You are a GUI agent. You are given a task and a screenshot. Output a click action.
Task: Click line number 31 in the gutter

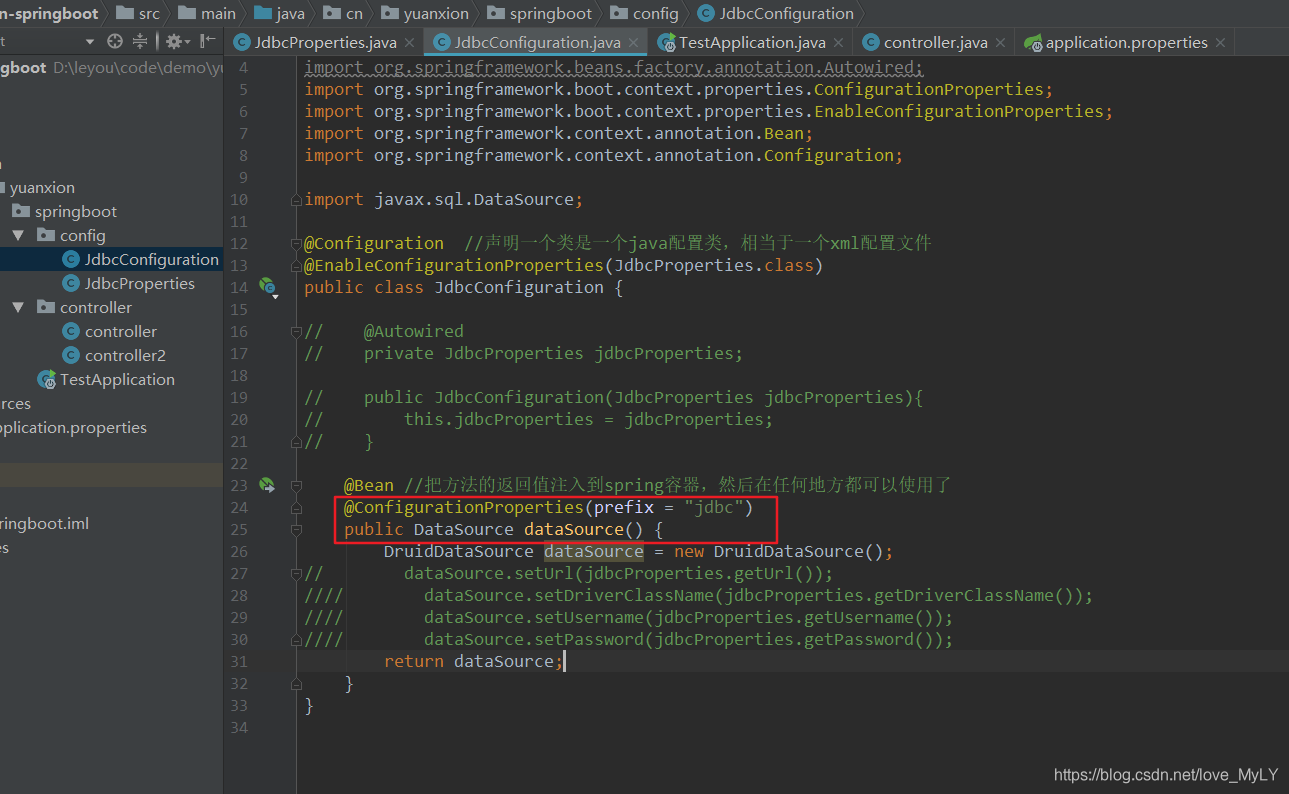pos(238,661)
